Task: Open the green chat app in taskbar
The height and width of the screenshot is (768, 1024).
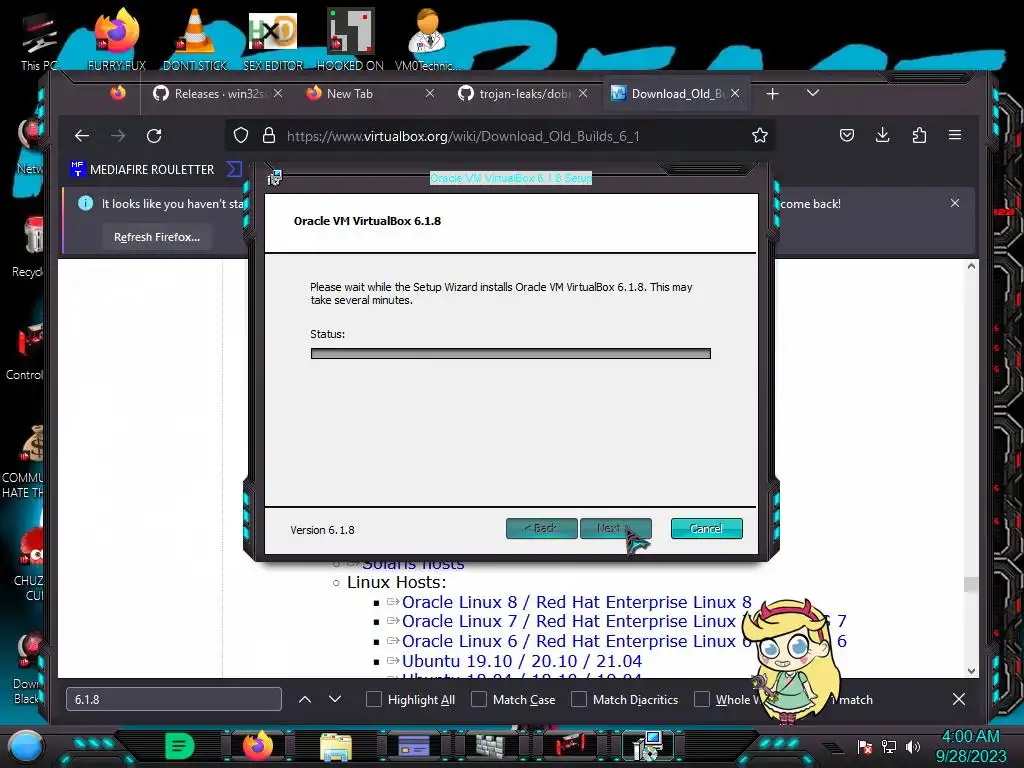Action: tap(180, 746)
